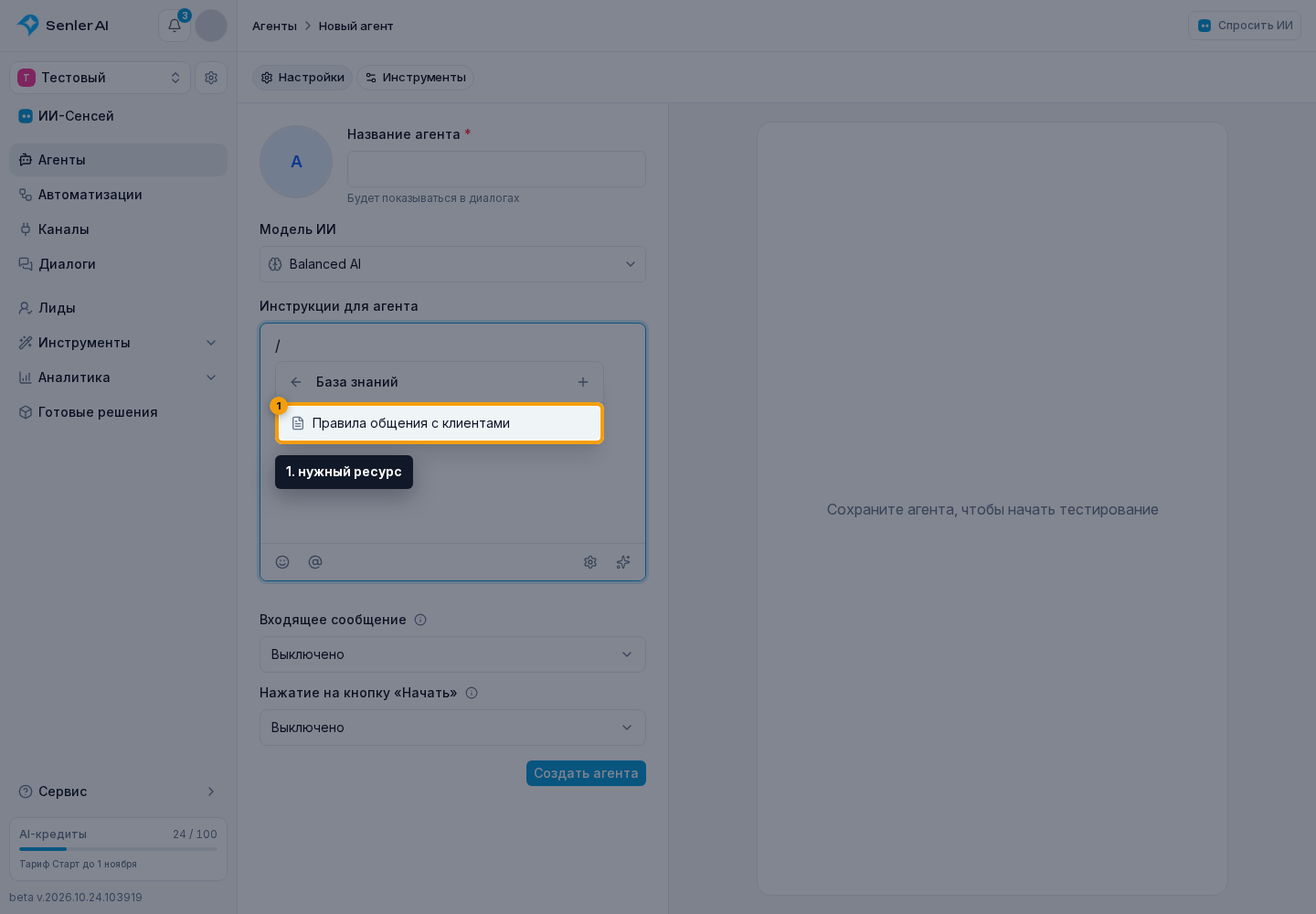Open the Модель ИИ dropdown Balanced AI
Screen dimensions: 1316x914
point(452,264)
